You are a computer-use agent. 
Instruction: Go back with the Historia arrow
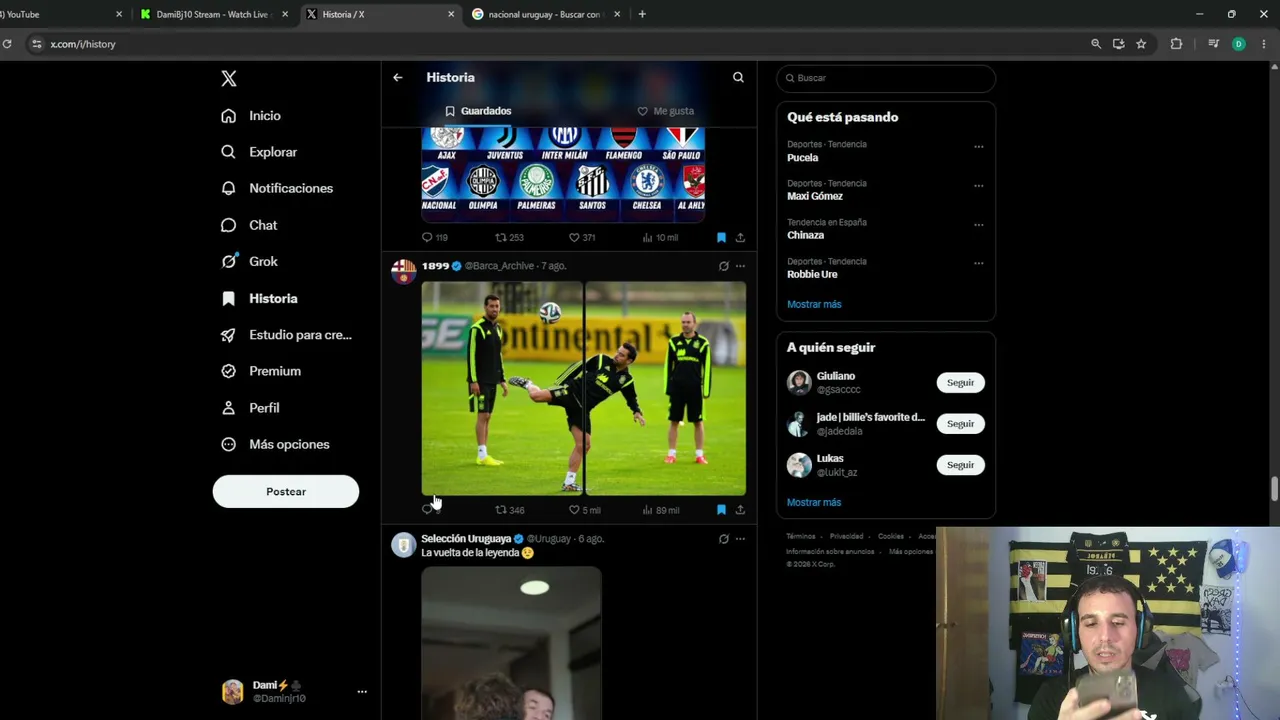click(398, 77)
